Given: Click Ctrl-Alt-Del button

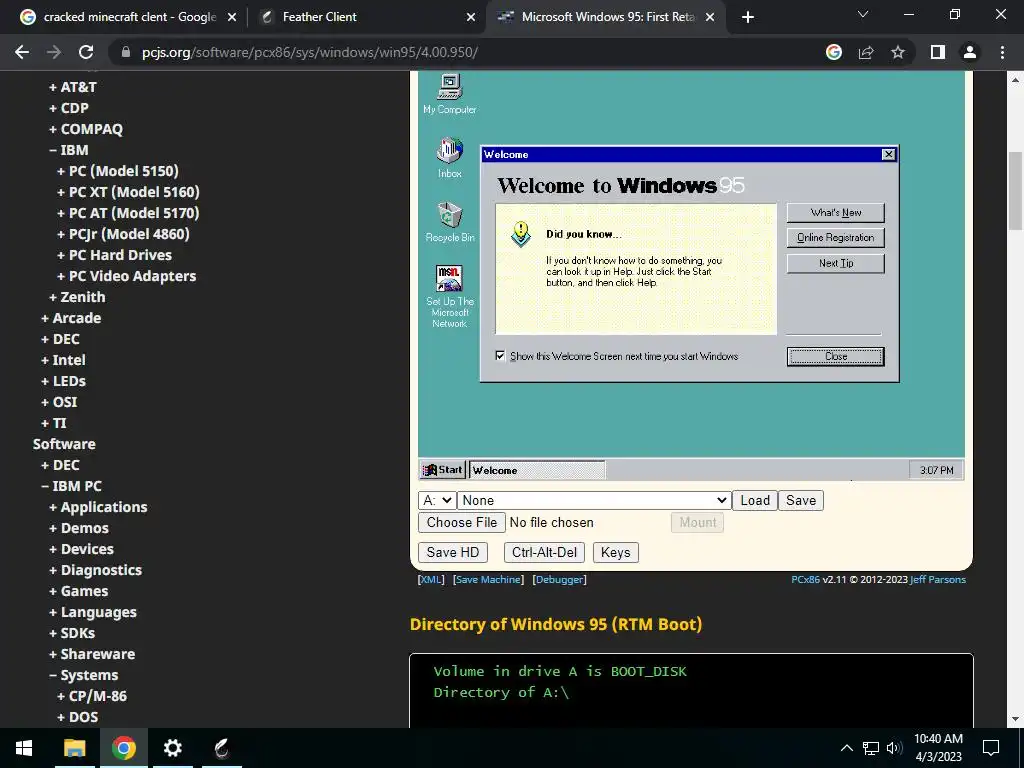Looking at the screenshot, I should click(x=544, y=552).
